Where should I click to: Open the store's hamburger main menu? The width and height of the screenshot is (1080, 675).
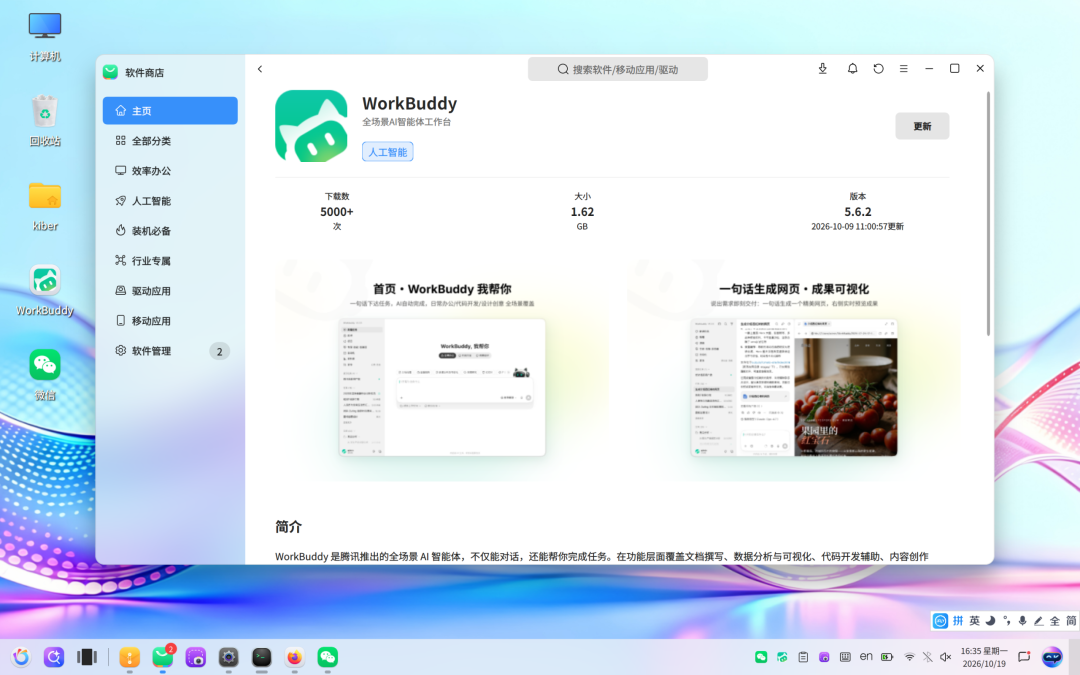[x=904, y=69]
